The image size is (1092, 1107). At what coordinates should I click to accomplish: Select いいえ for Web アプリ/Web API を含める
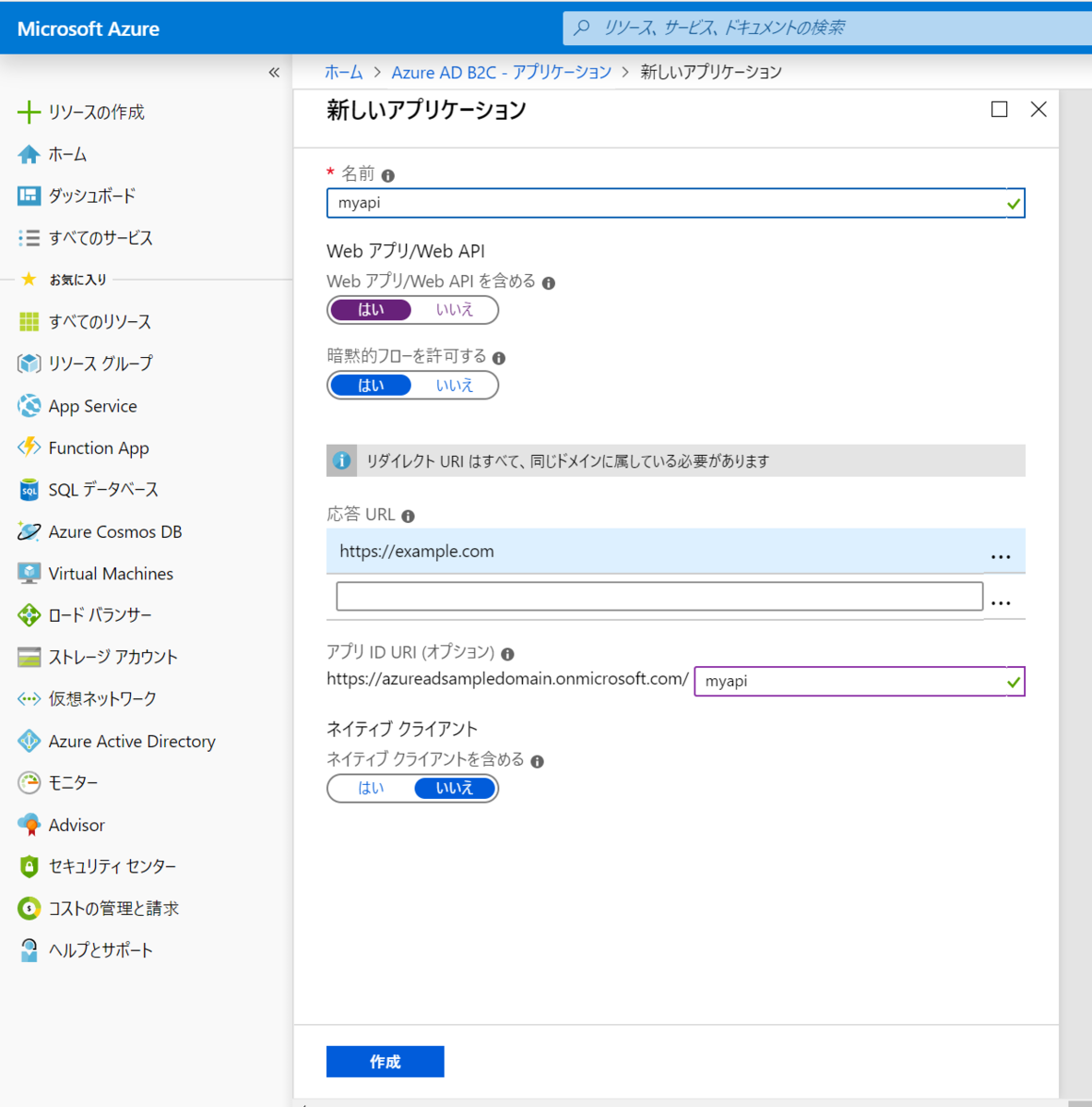[x=455, y=310]
